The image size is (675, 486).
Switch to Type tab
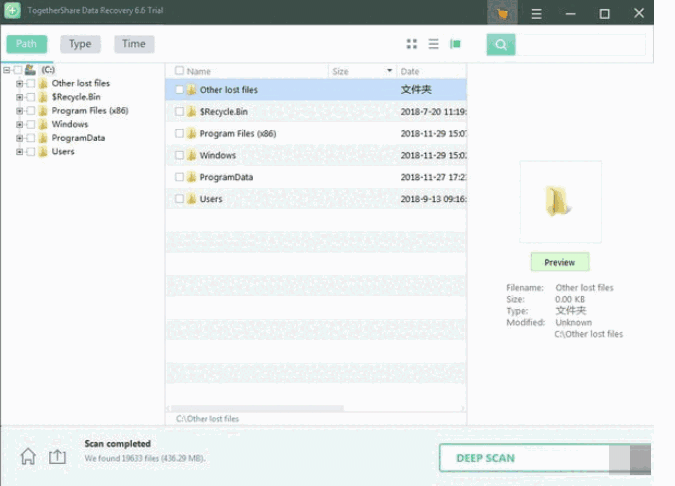click(80, 44)
